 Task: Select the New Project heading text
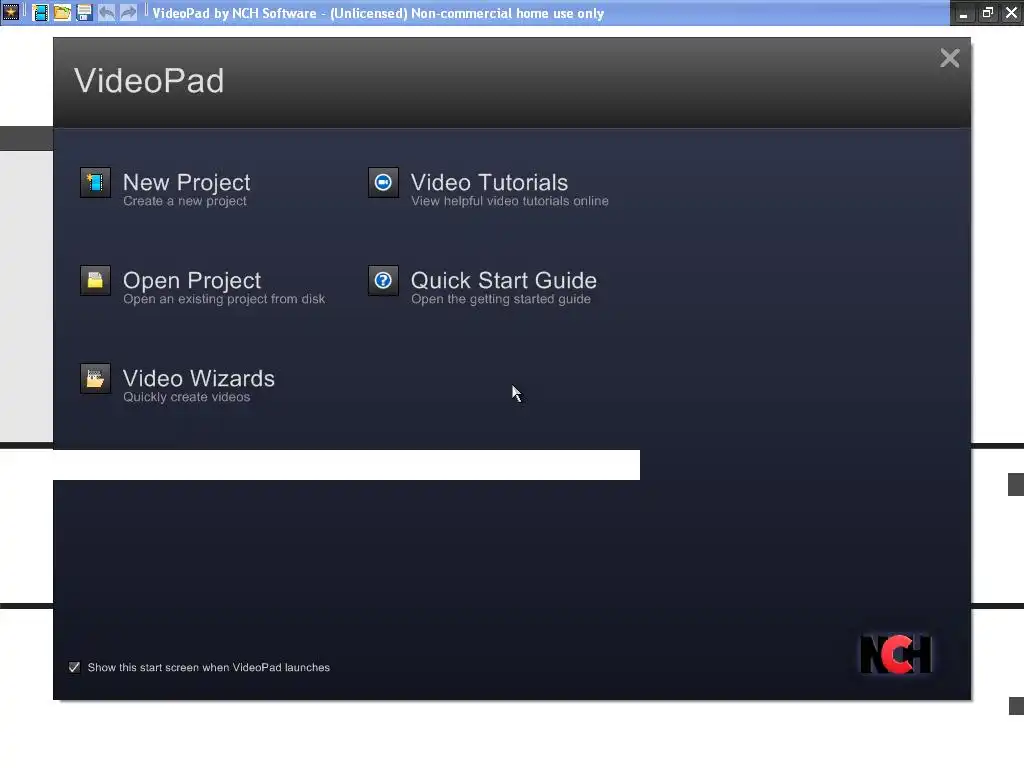[186, 182]
